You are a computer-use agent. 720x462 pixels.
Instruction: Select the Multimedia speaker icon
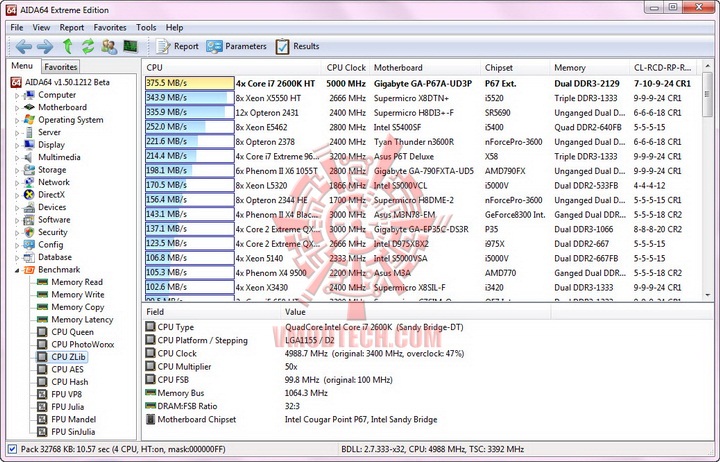29,157
